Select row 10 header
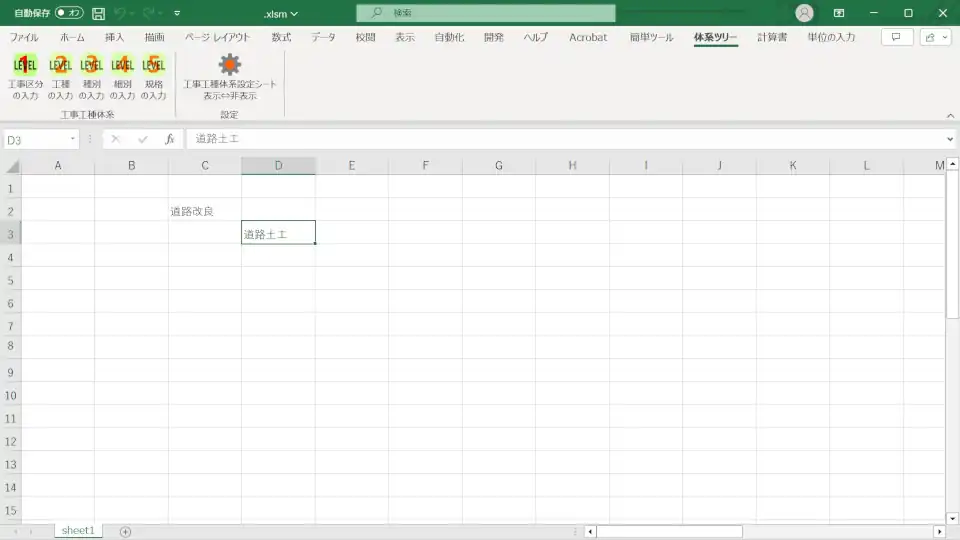 tap(10, 396)
